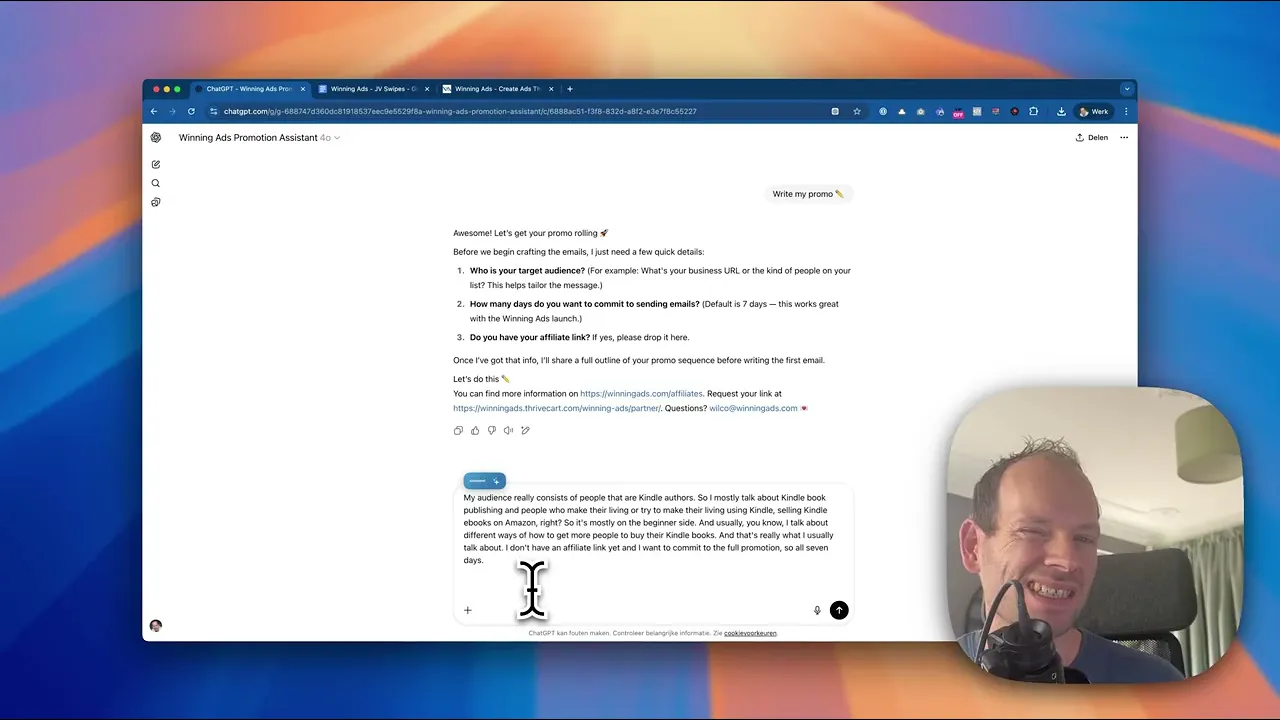Click 'Do you have your affiliate link?' text
Image resolution: width=1280 pixels, height=720 pixels.
tap(530, 337)
